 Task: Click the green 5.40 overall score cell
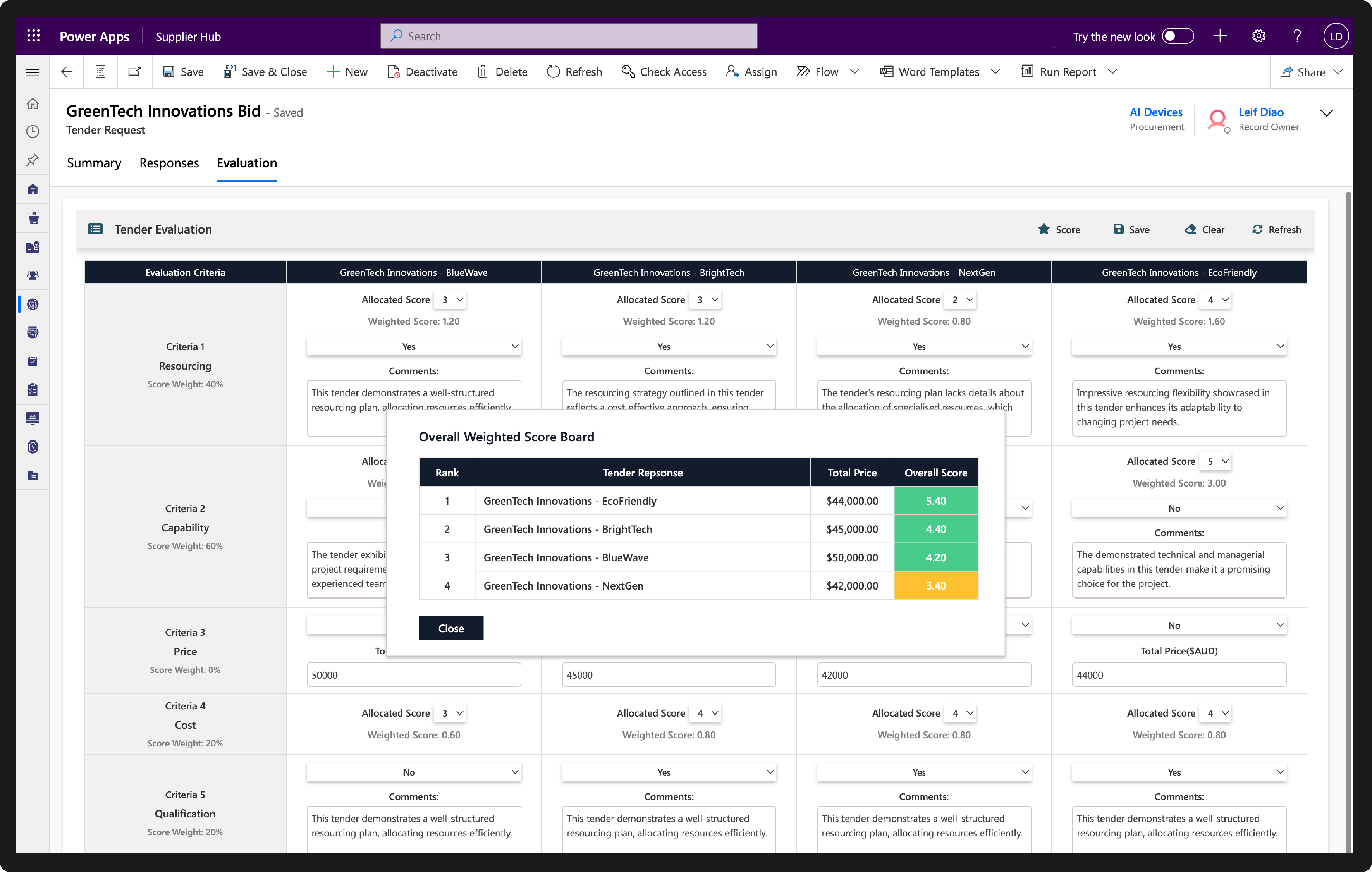pyautogui.click(x=935, y=501)
